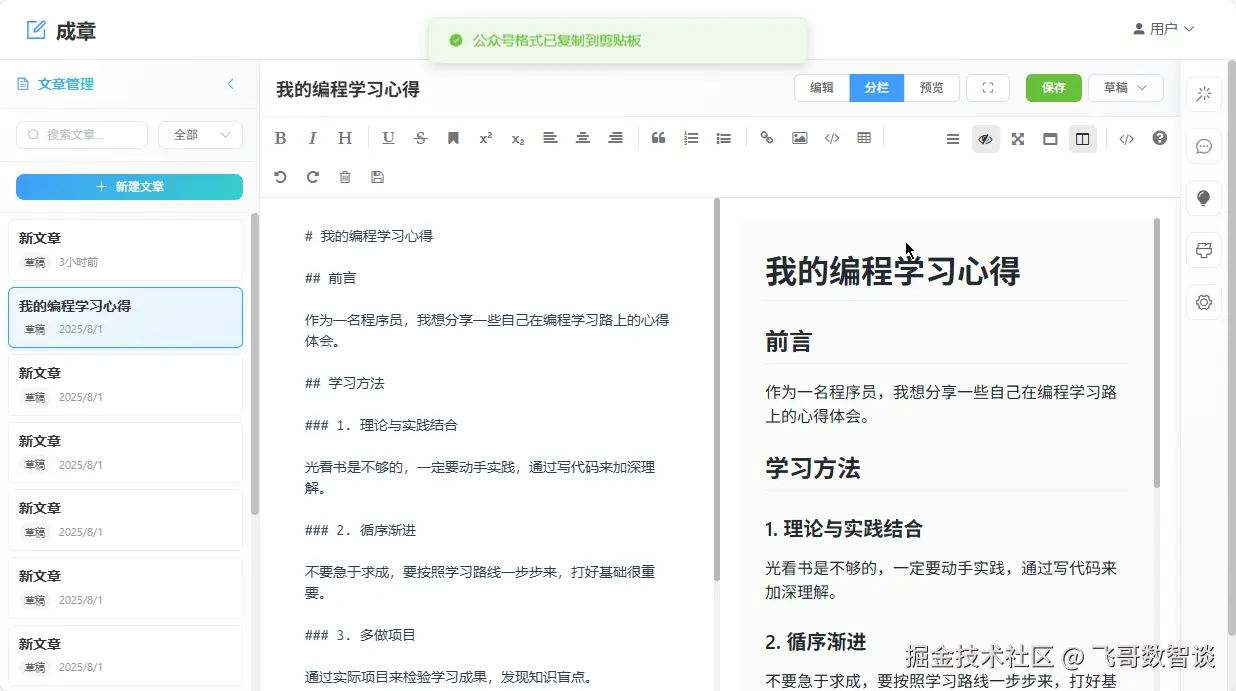The height and width of the screenshot is (691, 1236).
Task: Expand the 用户 account menu
Action: pyautogui.click(x=1163, y=29)
